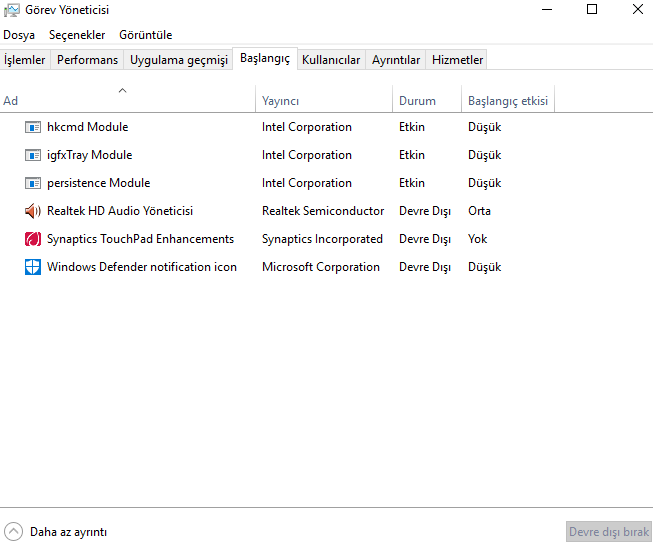Click Intel Corporation in hkcmd Module row
The image size is (653, 544).
(x=307, y=127)
